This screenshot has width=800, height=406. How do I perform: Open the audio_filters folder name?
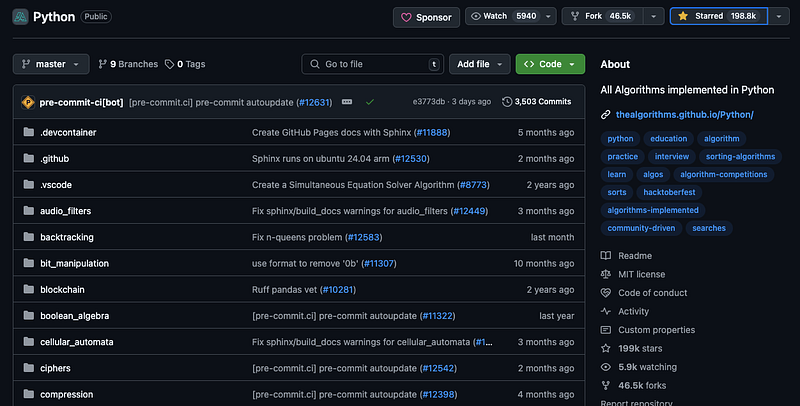[x=66, y=211]
